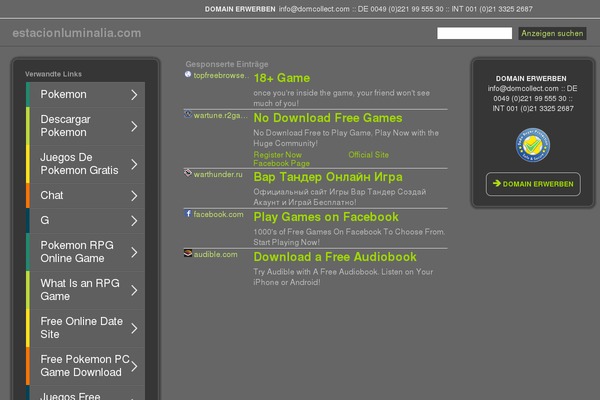Click the Facebook Page sublink
The width and height of the screenshot is (600, 400).
pyautogui.click(x=282, y=163)
